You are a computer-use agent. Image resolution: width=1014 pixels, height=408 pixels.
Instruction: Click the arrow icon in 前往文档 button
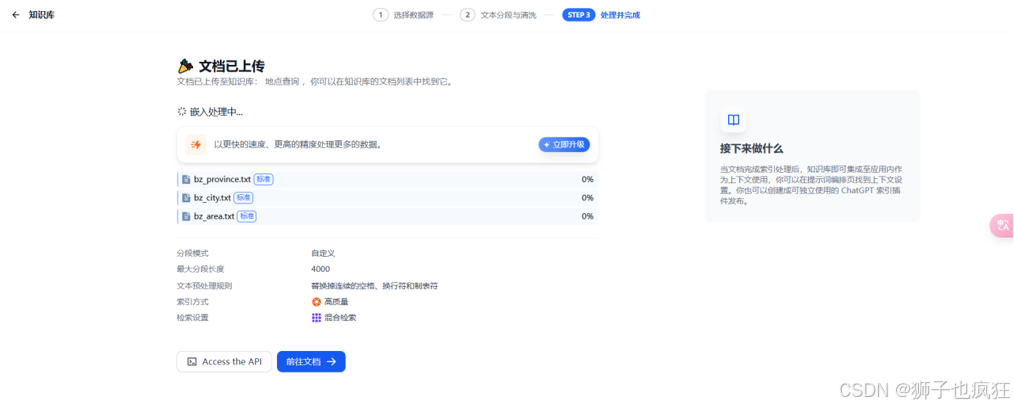point(331,361)
